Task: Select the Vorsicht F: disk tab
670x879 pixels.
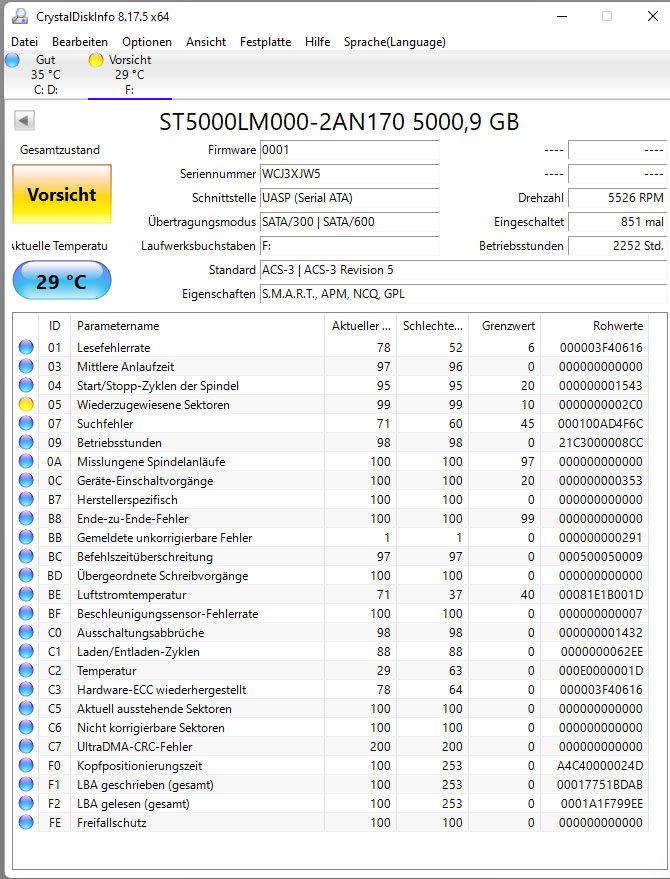Action: click(x=130, y=75)
